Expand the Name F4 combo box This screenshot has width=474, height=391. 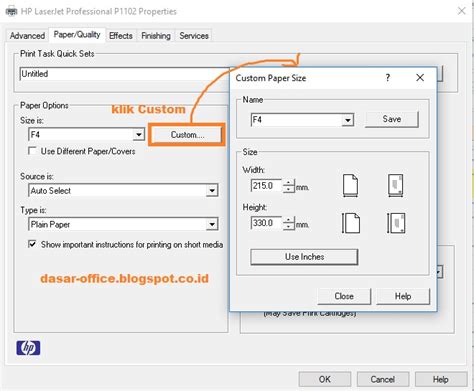(348, 120)
